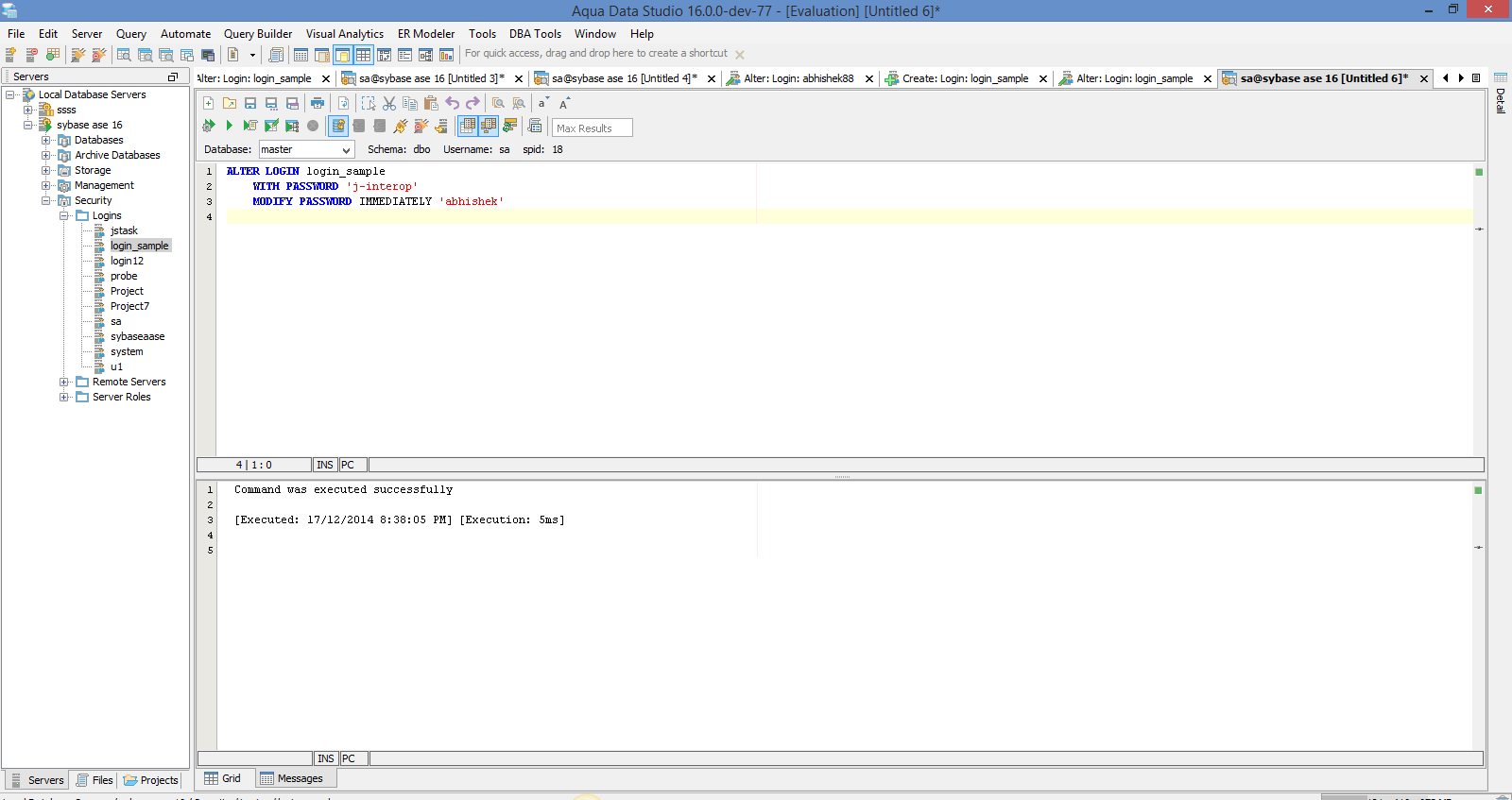Click the Execute Debug icon in the execute toolbar
Viewport: 1512px width, 800px height.
292,126
